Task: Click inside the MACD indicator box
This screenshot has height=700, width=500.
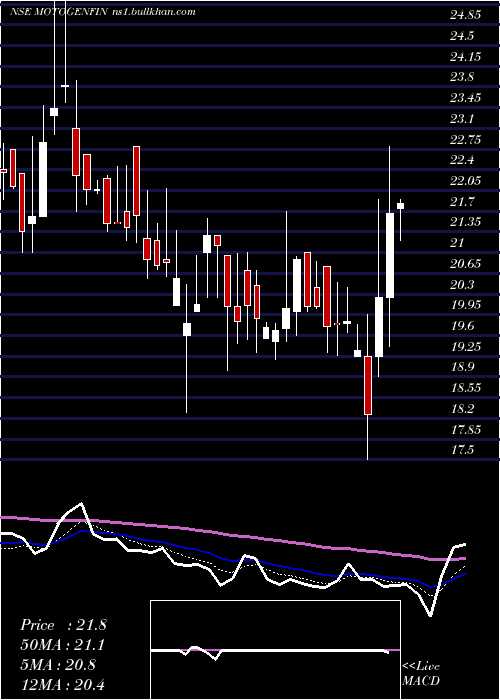Action: coord(275,650)
